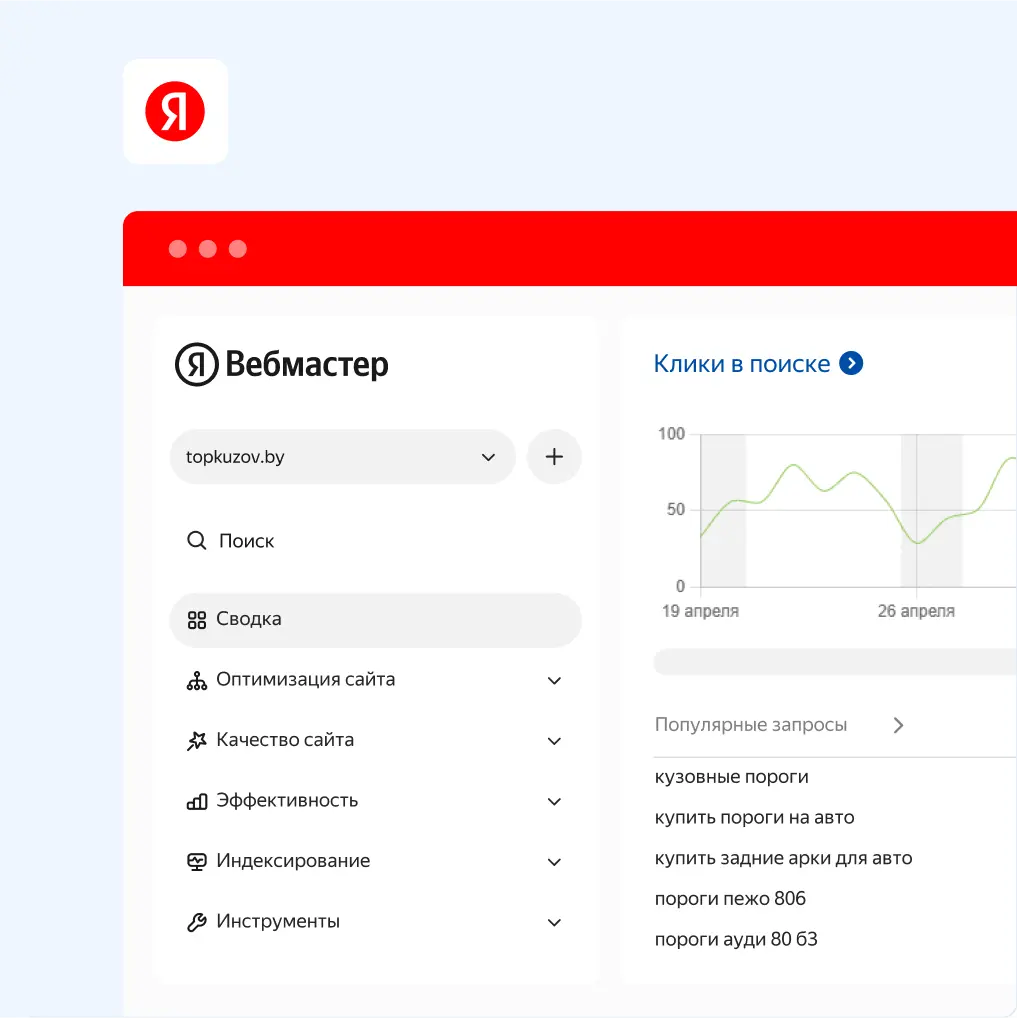The width and height of the screenshot is (1017, 1018).
Task: Expand the Оптимизация сайта section
Action: coord(554,679)
